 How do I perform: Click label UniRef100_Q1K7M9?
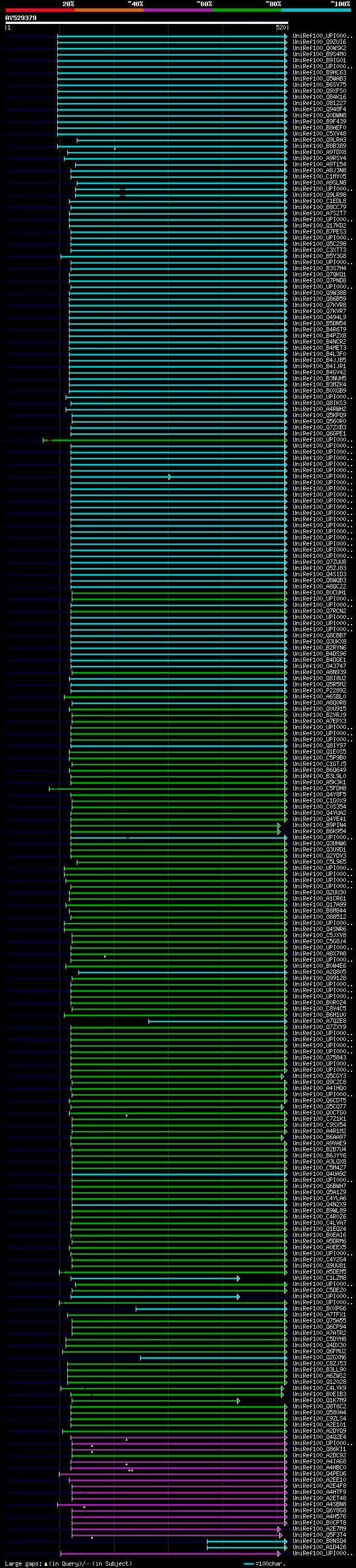pos(319,1400)
